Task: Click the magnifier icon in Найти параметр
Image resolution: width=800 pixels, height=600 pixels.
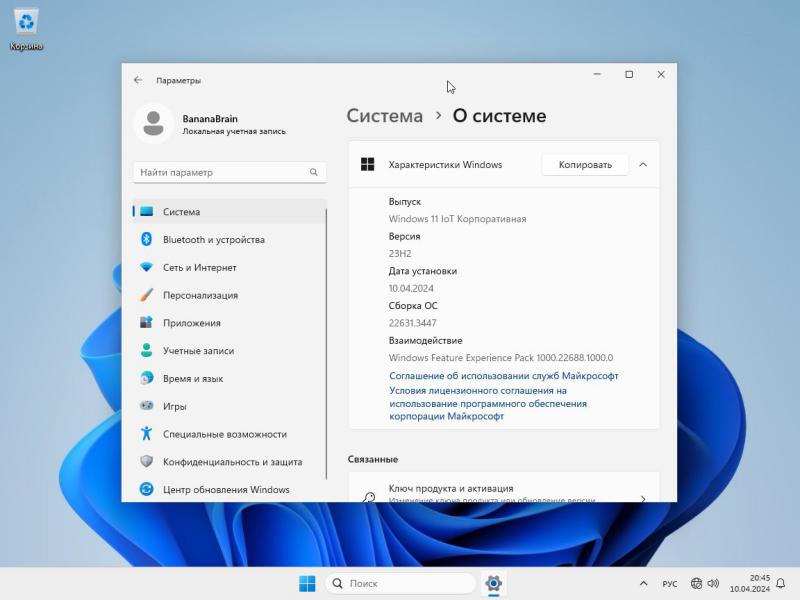Action: pyautogui.click(x=314, y=172)
